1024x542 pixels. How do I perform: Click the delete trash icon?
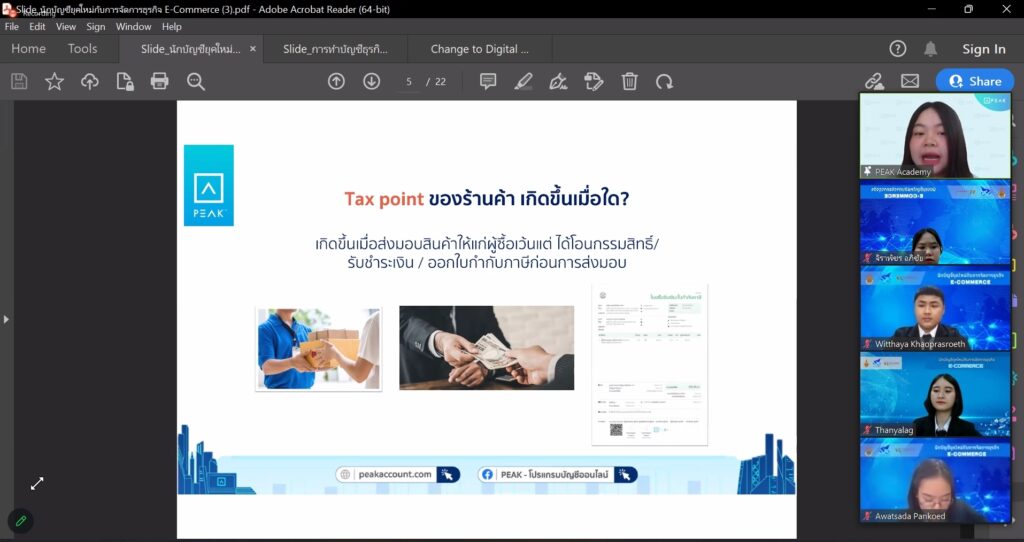[x=630, y=82]
